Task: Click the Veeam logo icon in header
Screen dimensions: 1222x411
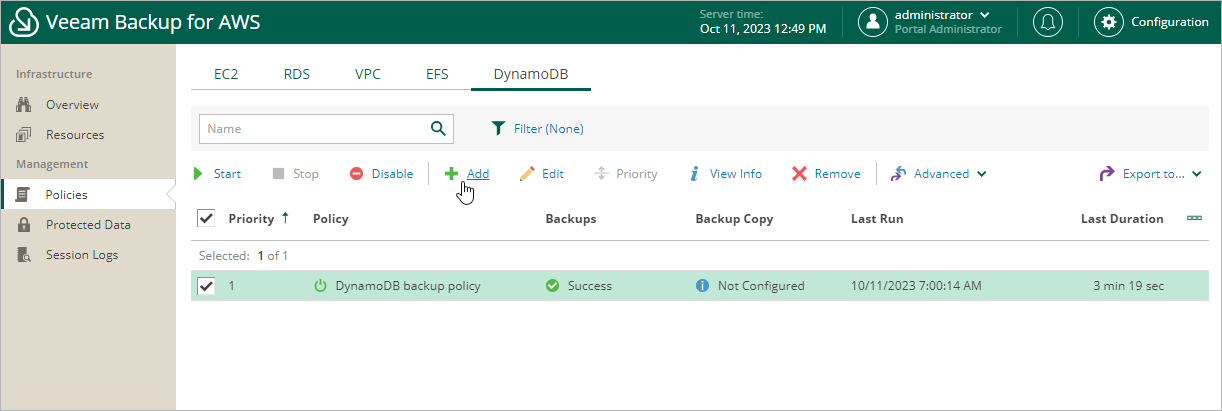Action: (x=24, y=22)
